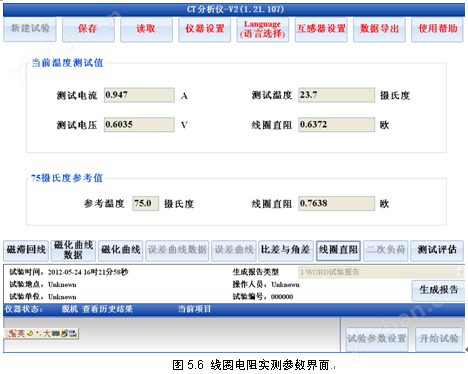Open 互感器设置 transformer settings

[x=321, y=29]
